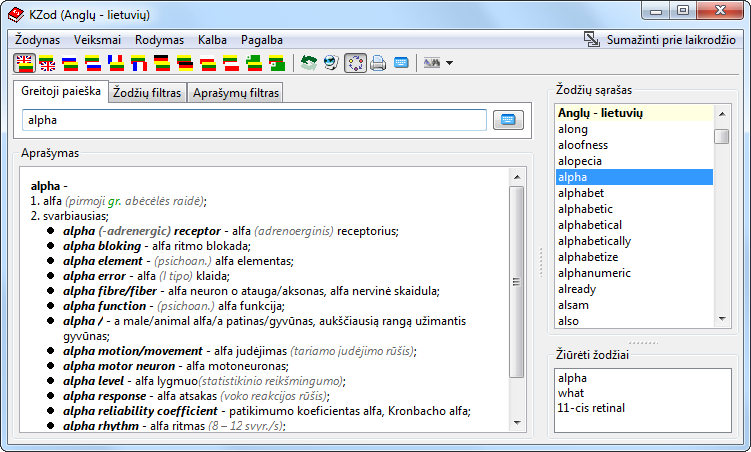Open the Lithuanian–Polish dictionary flag icon
Screen dimensions: 751x452
[231, 63]
